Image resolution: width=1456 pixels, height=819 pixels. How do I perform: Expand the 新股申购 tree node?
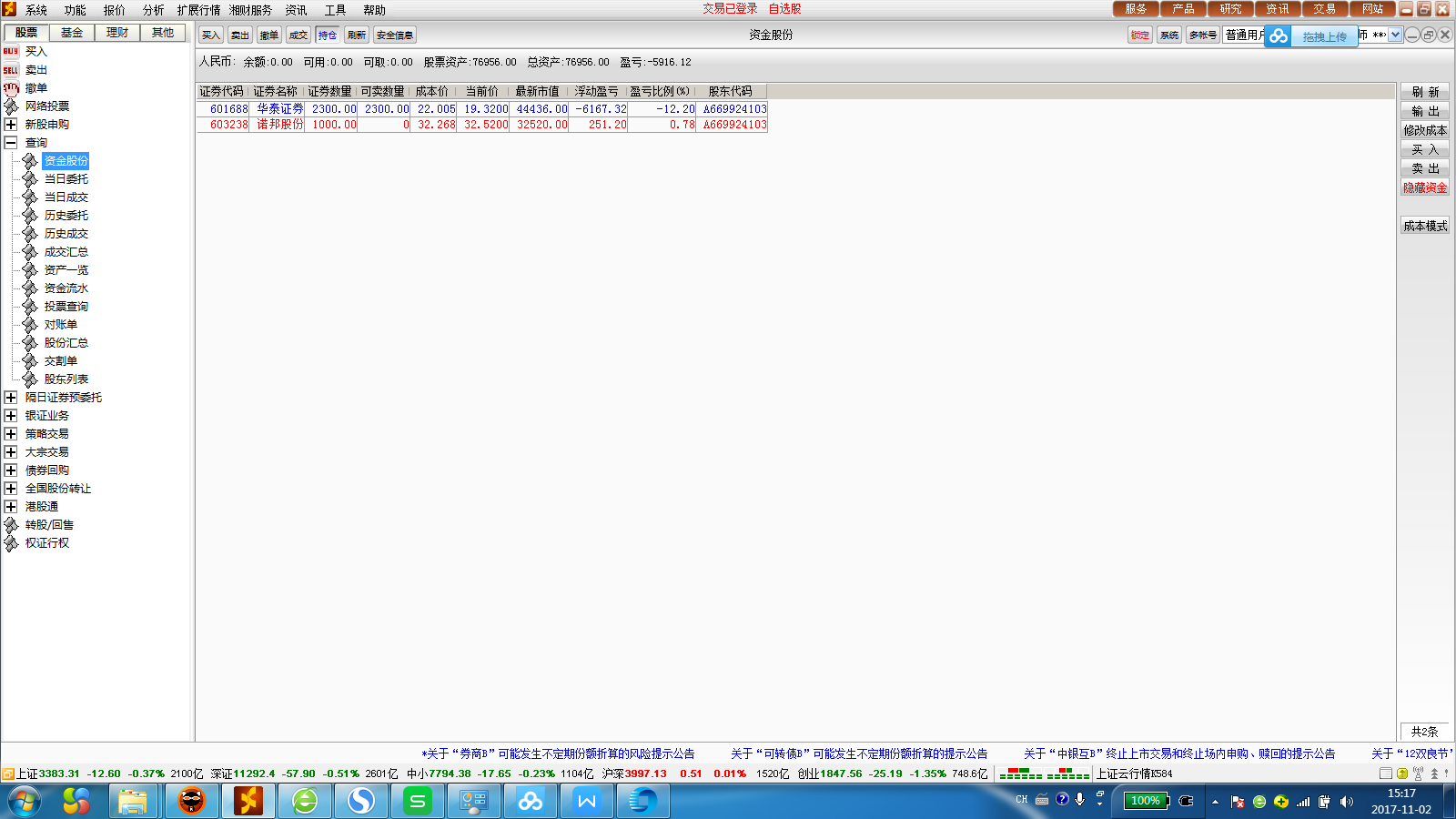[11, 125]
